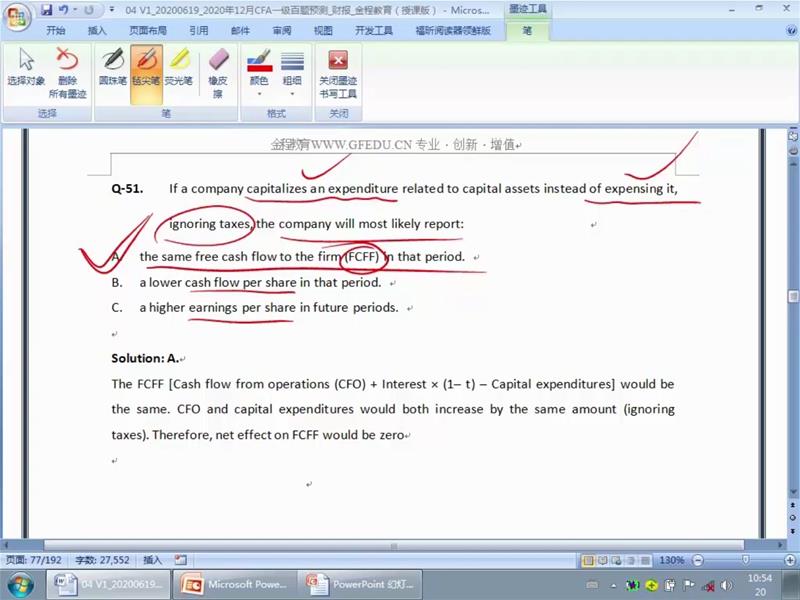800x600 pixels.
Task: Click zoom out minus button
Action: click(x=698, y=561)
